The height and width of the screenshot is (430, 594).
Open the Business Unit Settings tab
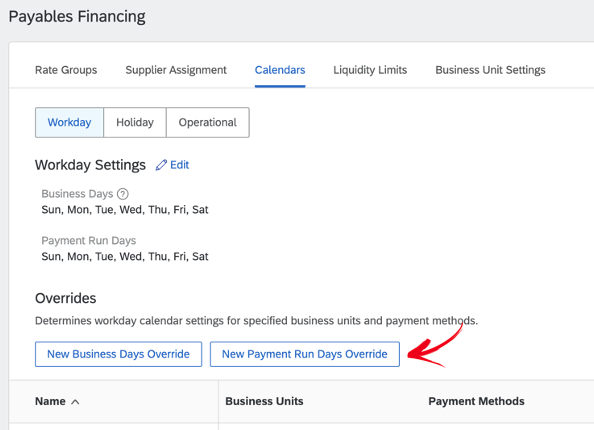tap(490, 70)
